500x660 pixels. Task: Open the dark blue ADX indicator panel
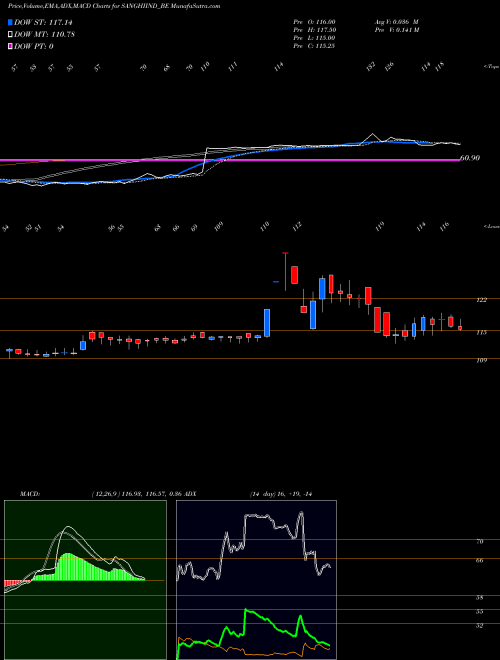[x=256, y=580]
